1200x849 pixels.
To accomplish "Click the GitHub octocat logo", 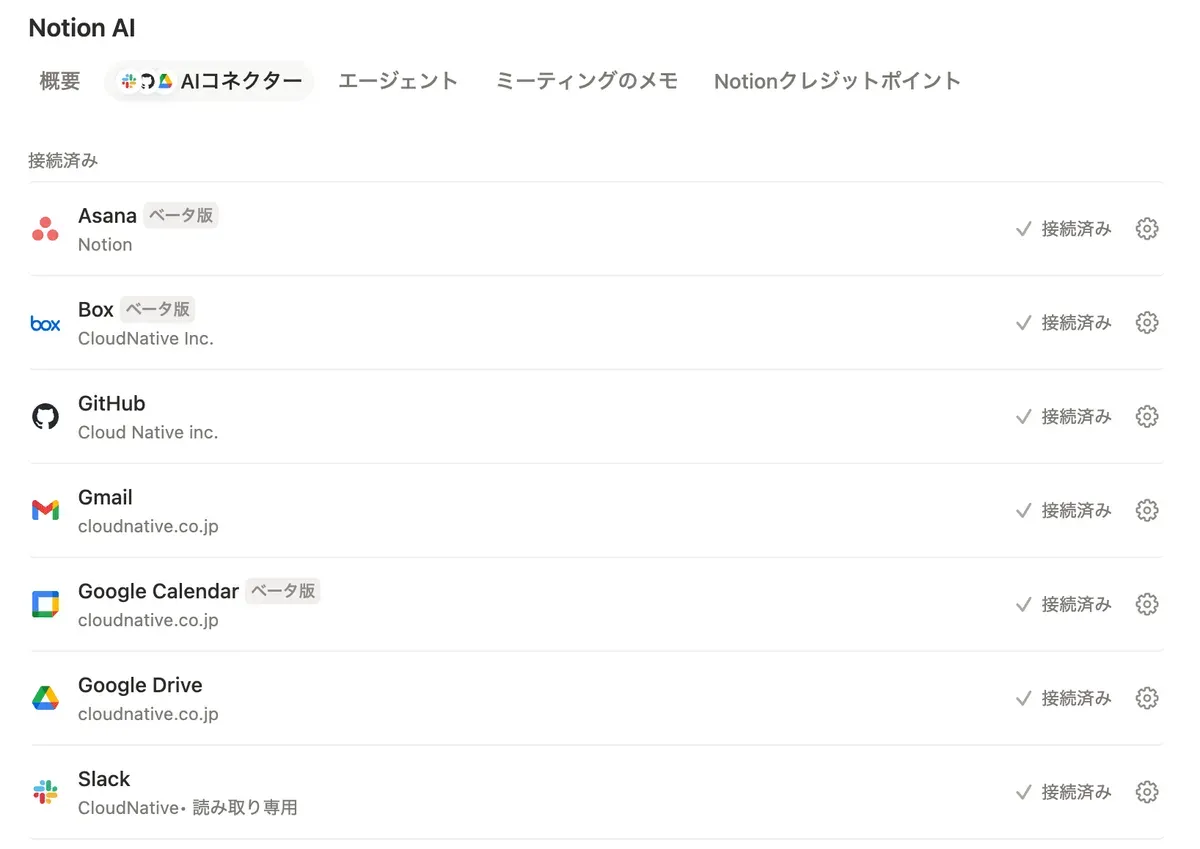I will pyautogui.click(x=45, y=417).
